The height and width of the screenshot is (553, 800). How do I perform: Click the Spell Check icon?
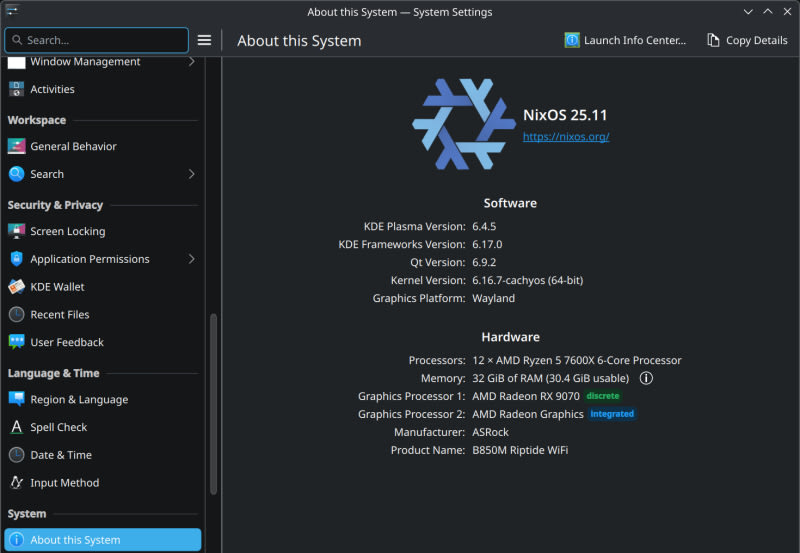(16, 427)
